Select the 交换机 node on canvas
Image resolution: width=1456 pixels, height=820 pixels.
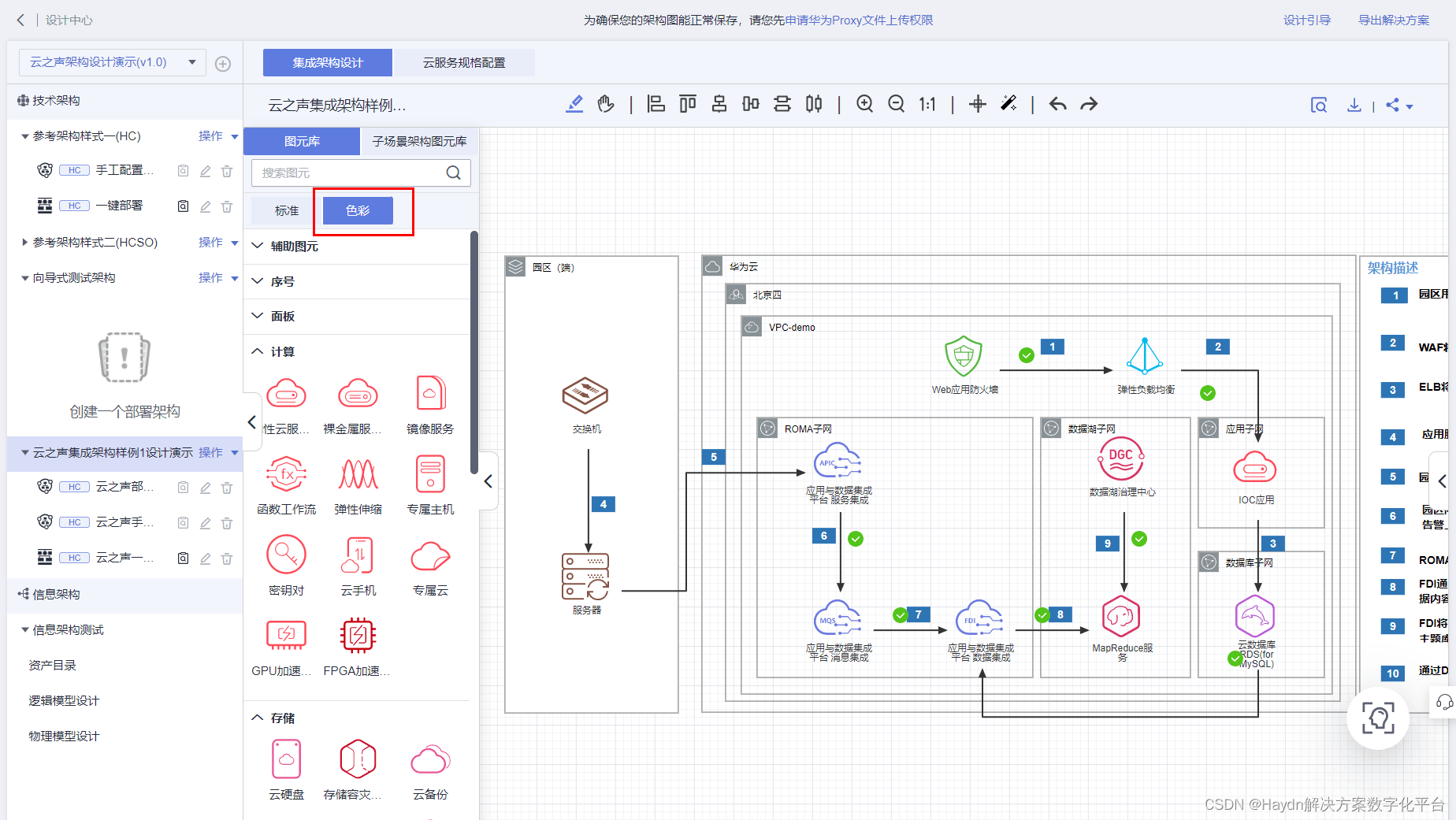585,395
